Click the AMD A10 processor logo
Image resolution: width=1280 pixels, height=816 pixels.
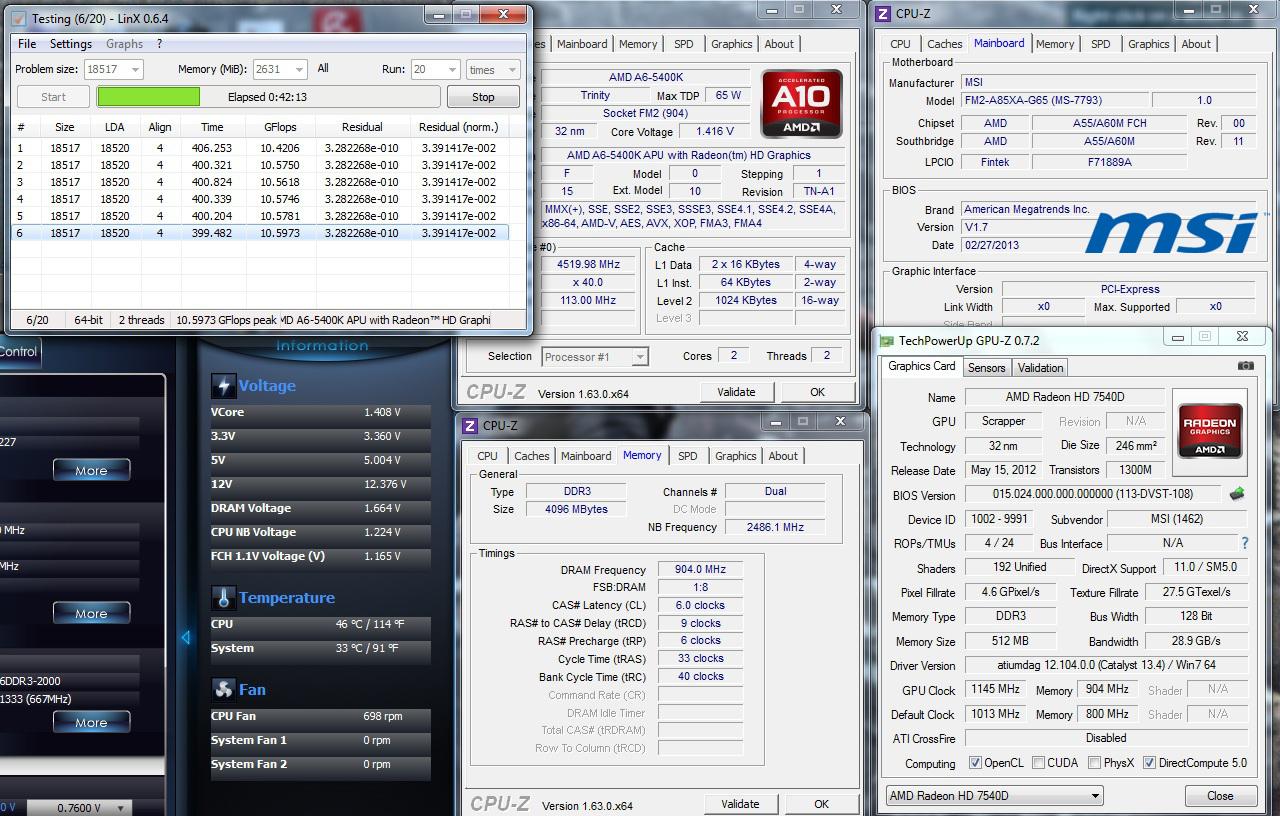801,104
